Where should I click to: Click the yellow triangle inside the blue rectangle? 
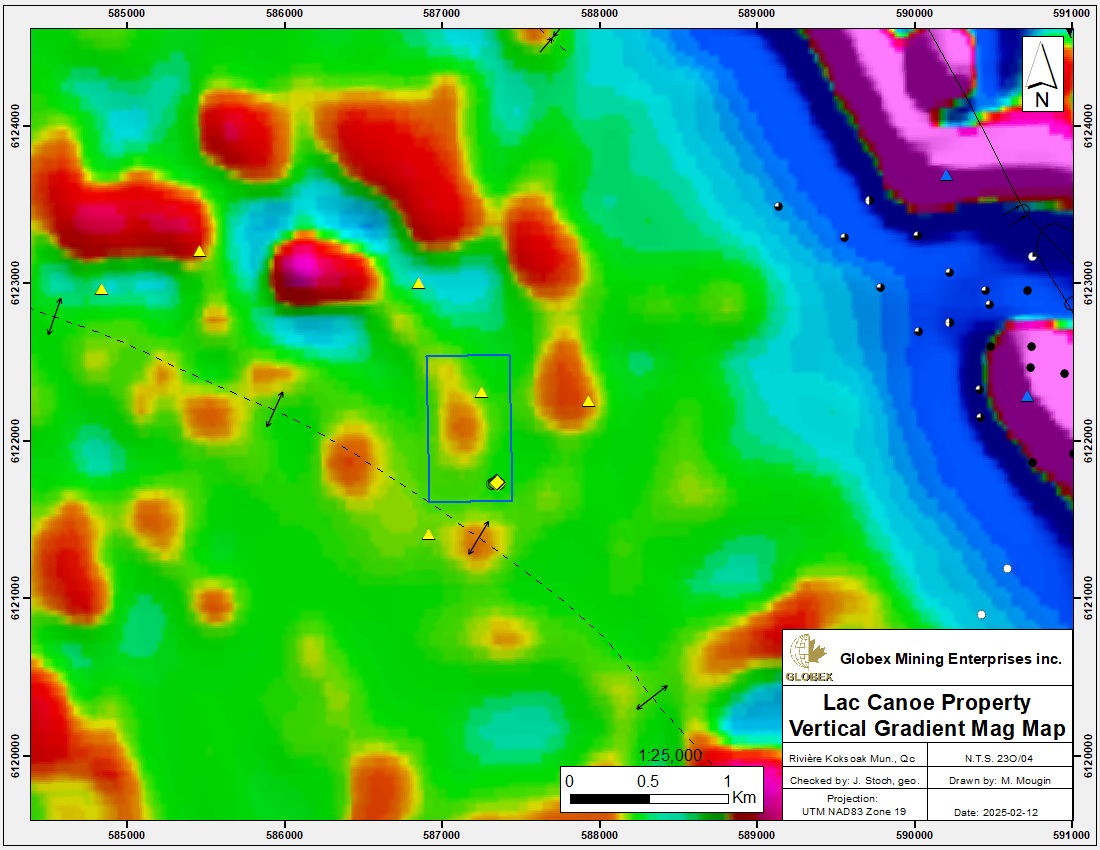(481, 392)
